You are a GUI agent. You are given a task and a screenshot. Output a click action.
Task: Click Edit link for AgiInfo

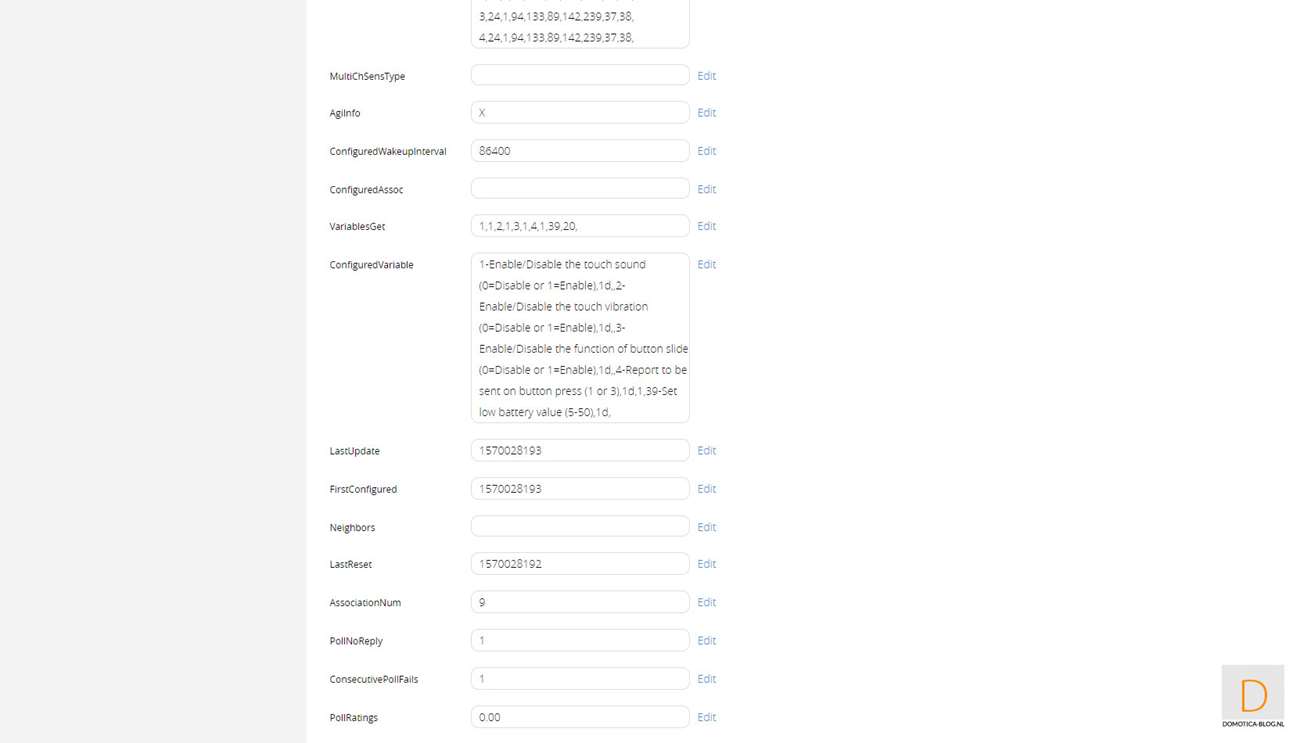[x=706, y=113]
